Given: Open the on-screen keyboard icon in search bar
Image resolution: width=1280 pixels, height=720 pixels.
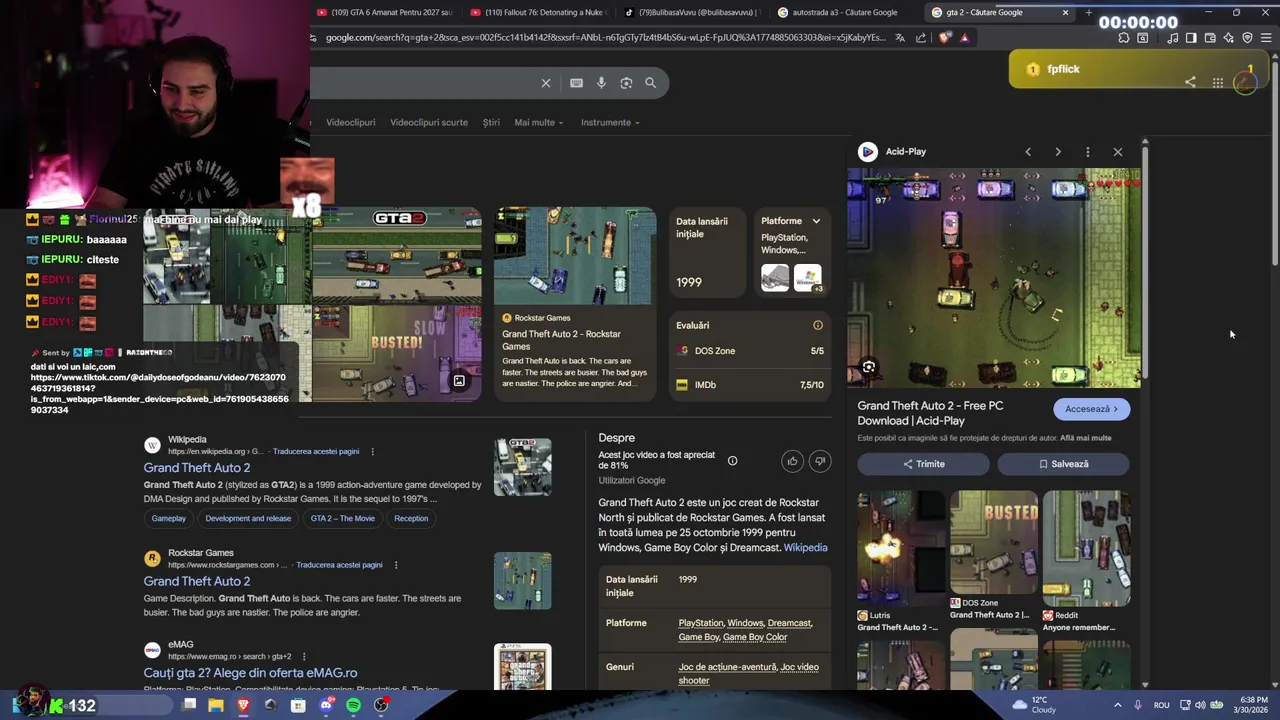Looking at the screenshot, I should [x=576, y=83].
